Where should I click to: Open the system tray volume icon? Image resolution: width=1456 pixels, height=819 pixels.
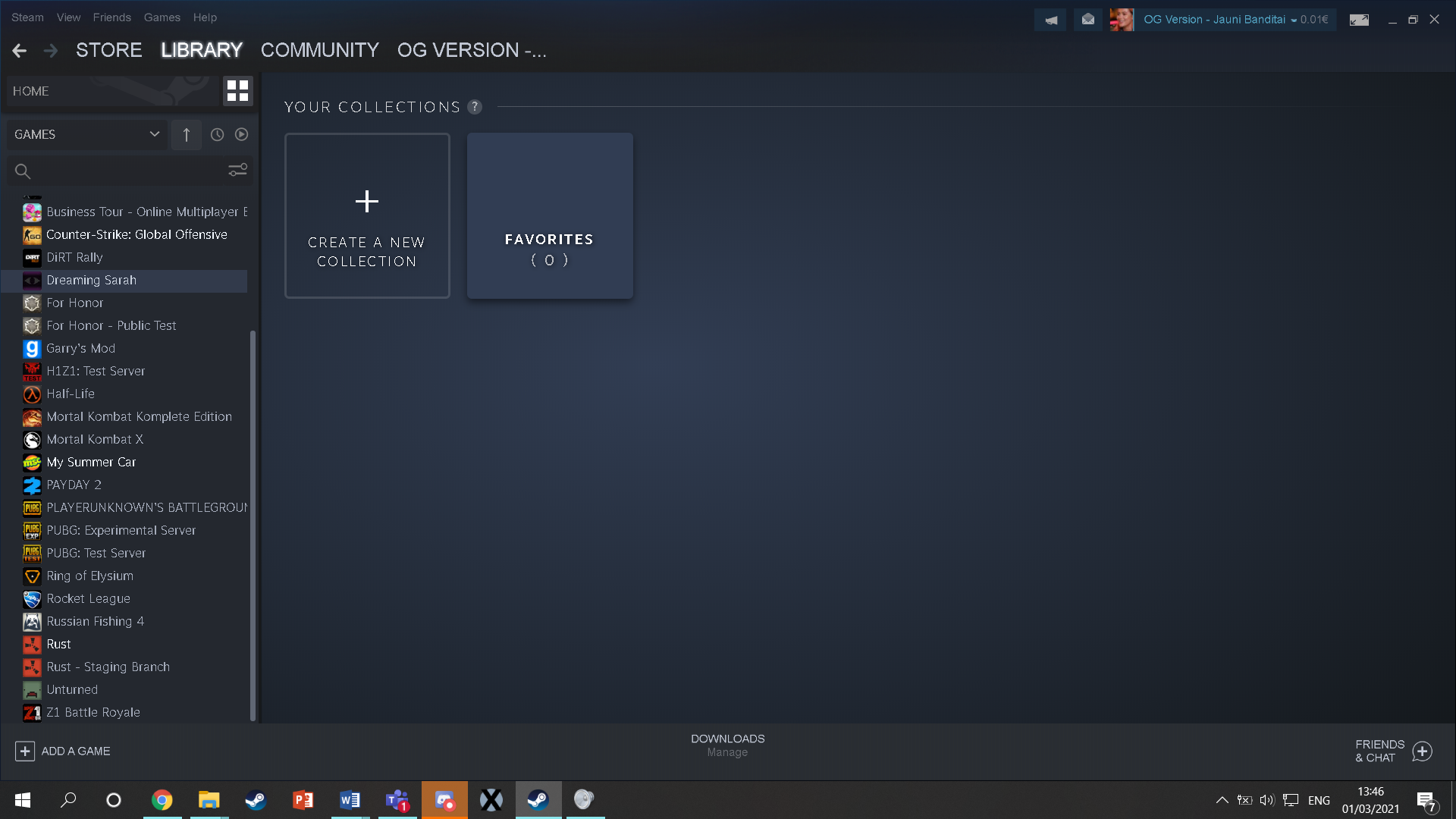tap(1267, 800)
